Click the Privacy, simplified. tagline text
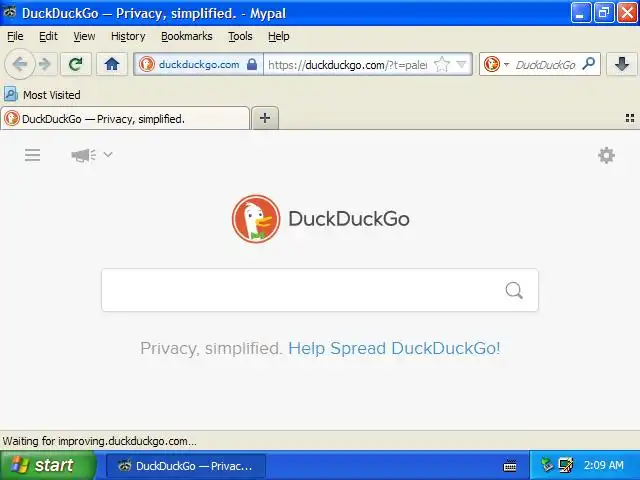This screenshot has height=480, width=640. pos(211,349)
